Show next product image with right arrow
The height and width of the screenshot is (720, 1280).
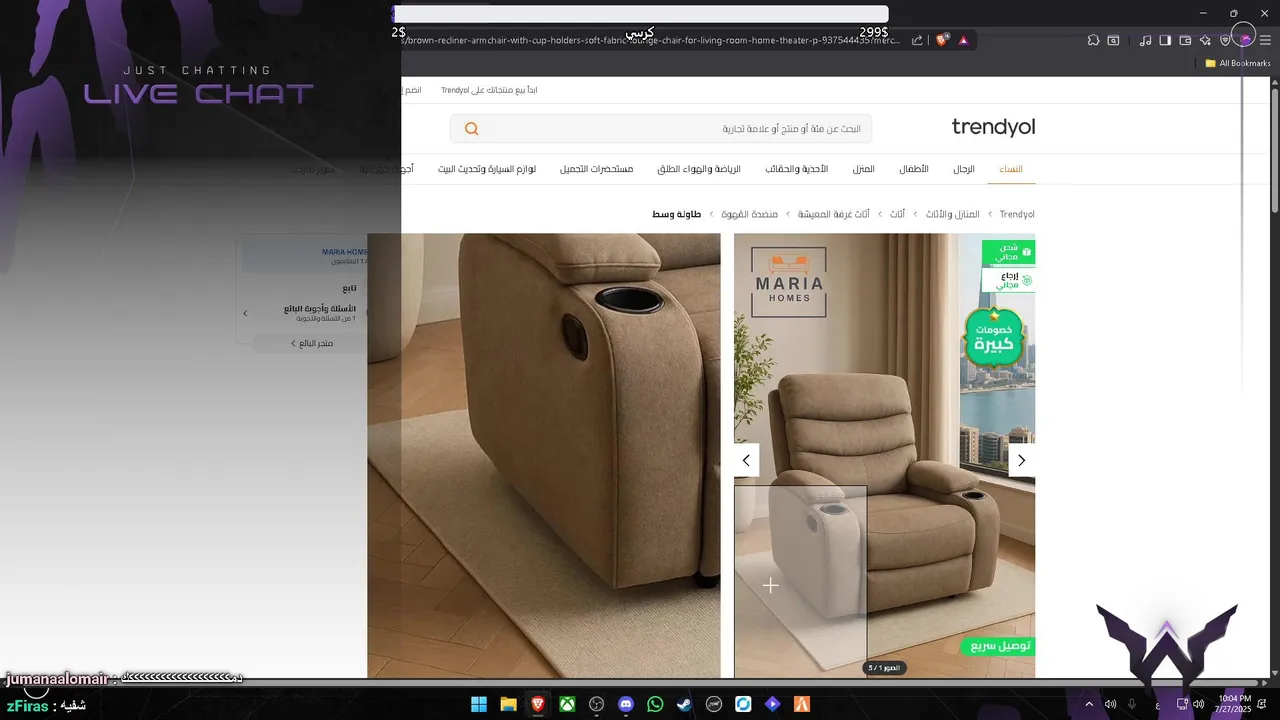pyautogui.click(x=1021, y=460)
